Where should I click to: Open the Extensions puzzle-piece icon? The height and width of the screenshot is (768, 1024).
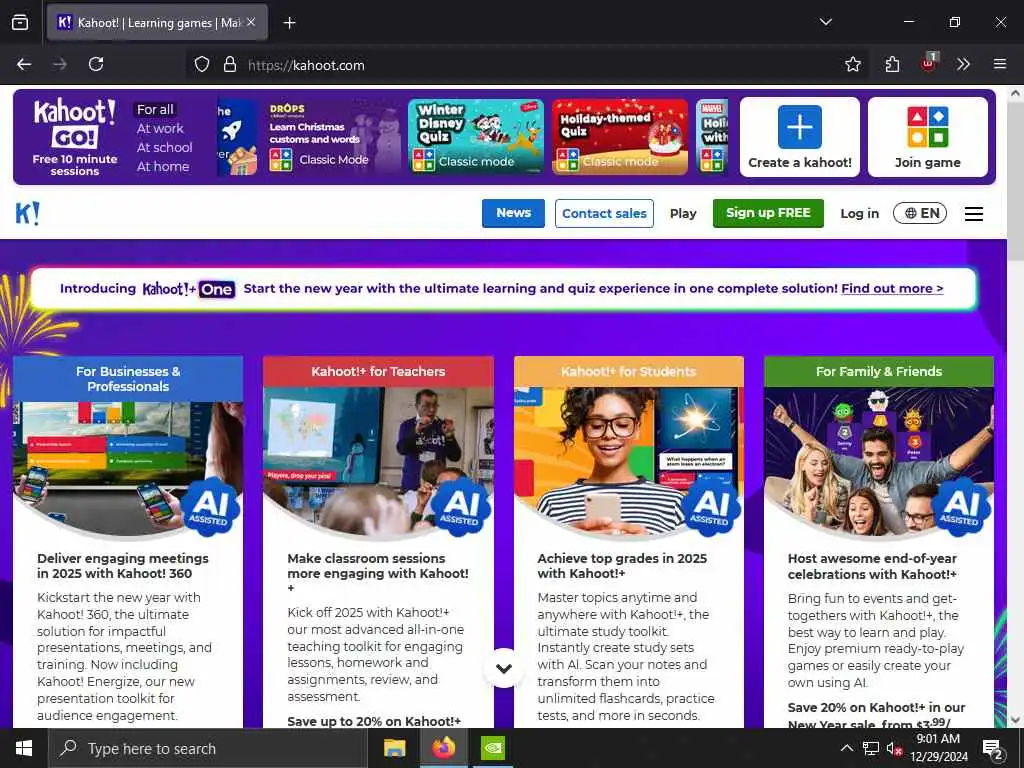(x=891, y=64)
